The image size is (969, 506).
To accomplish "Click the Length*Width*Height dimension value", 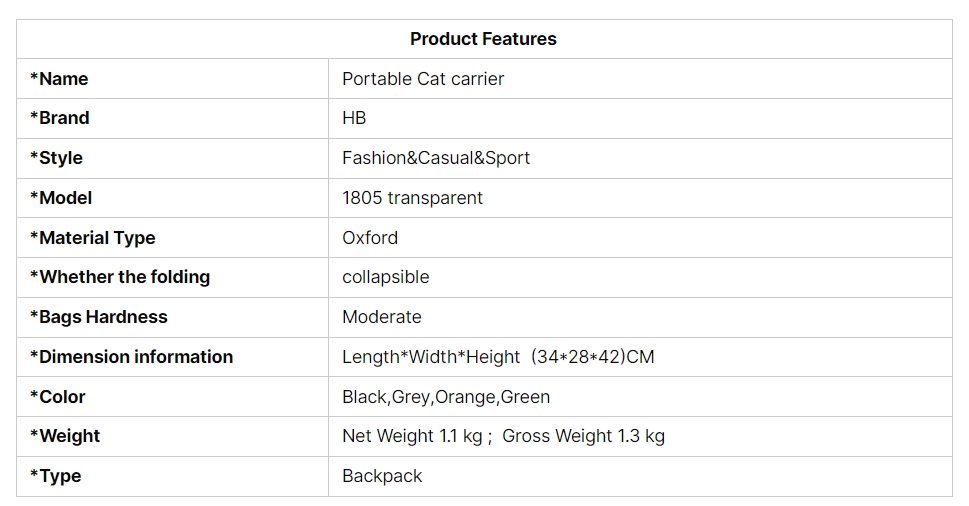I will tap(498, 356).
